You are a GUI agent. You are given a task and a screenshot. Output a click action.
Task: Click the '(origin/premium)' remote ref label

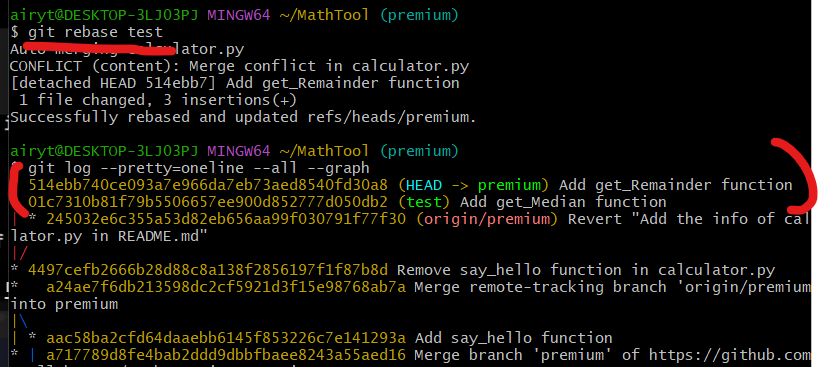(487, 219)
